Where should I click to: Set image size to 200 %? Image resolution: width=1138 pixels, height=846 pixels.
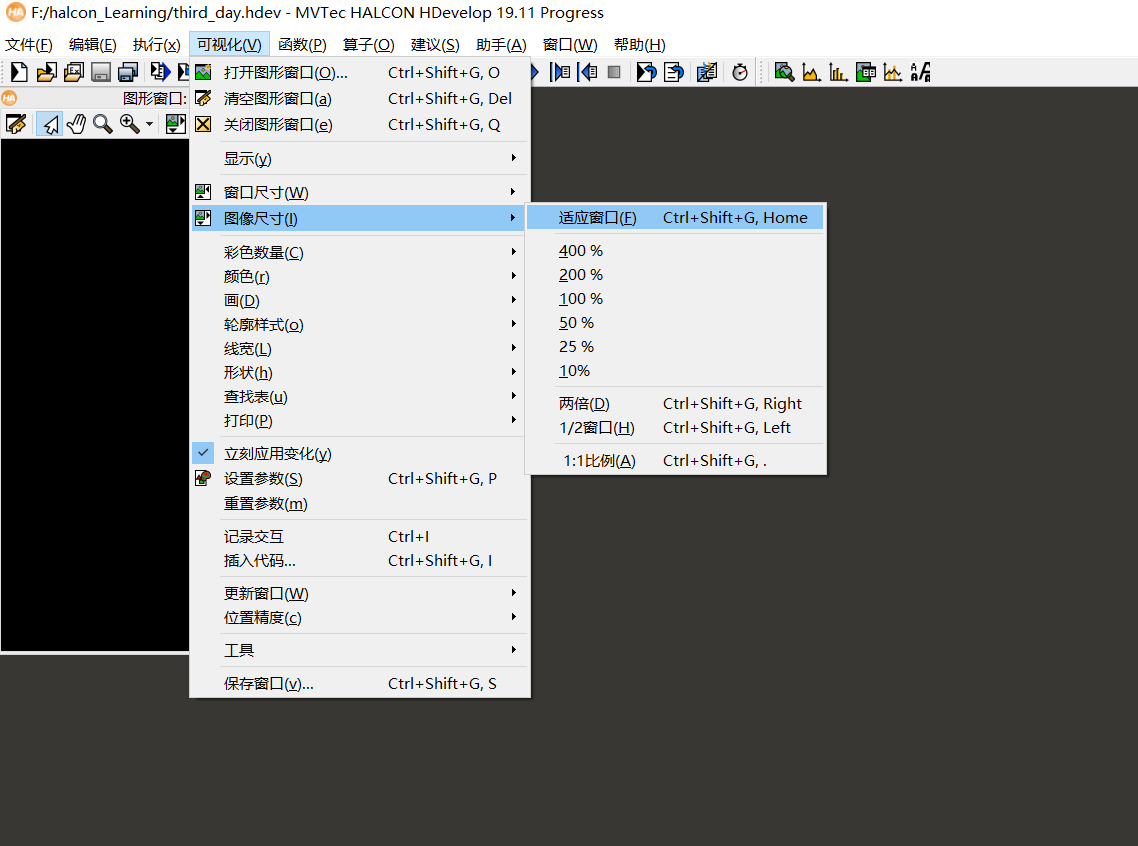click(675, 274)
